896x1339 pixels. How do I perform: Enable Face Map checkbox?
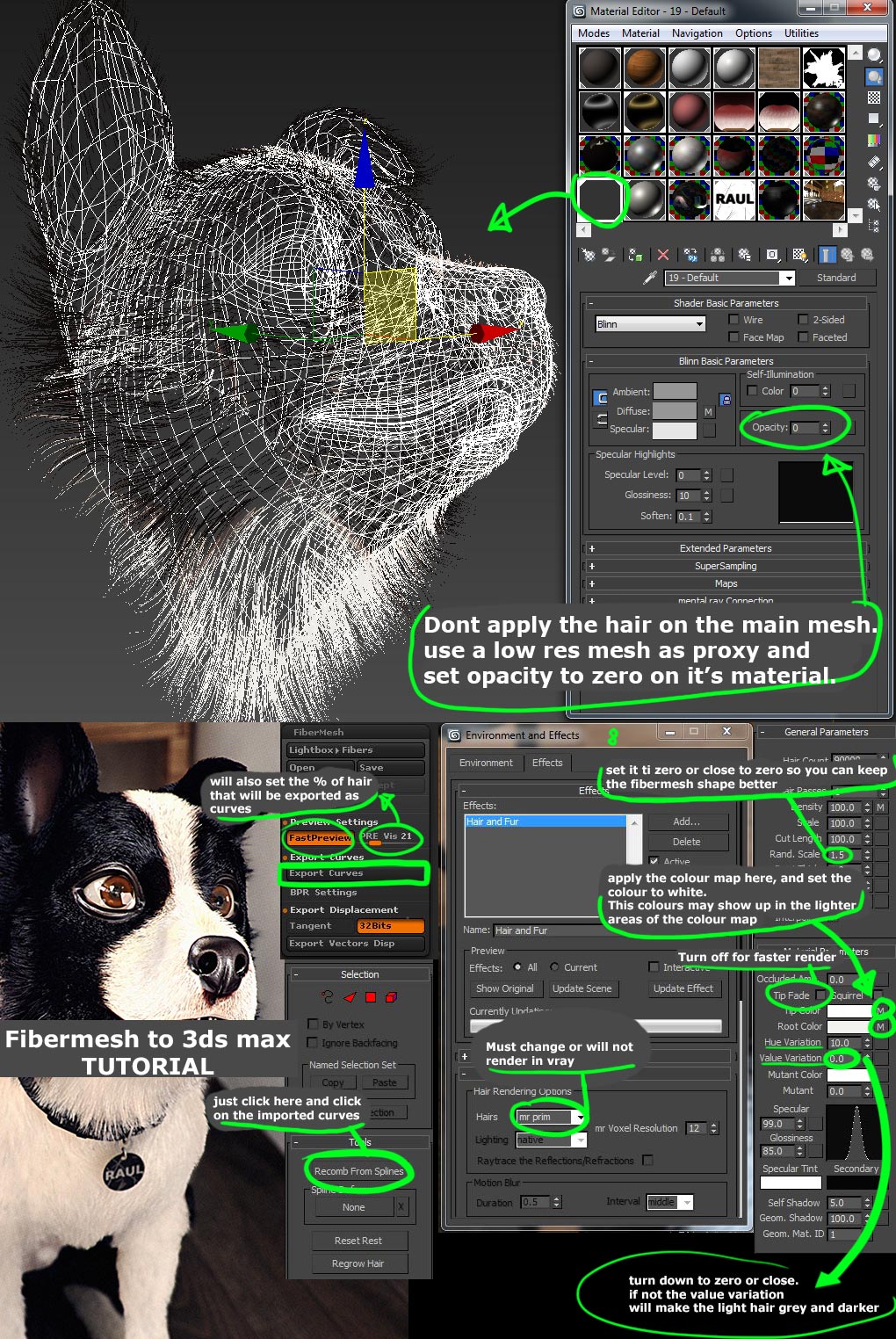[x=734, y=337]
